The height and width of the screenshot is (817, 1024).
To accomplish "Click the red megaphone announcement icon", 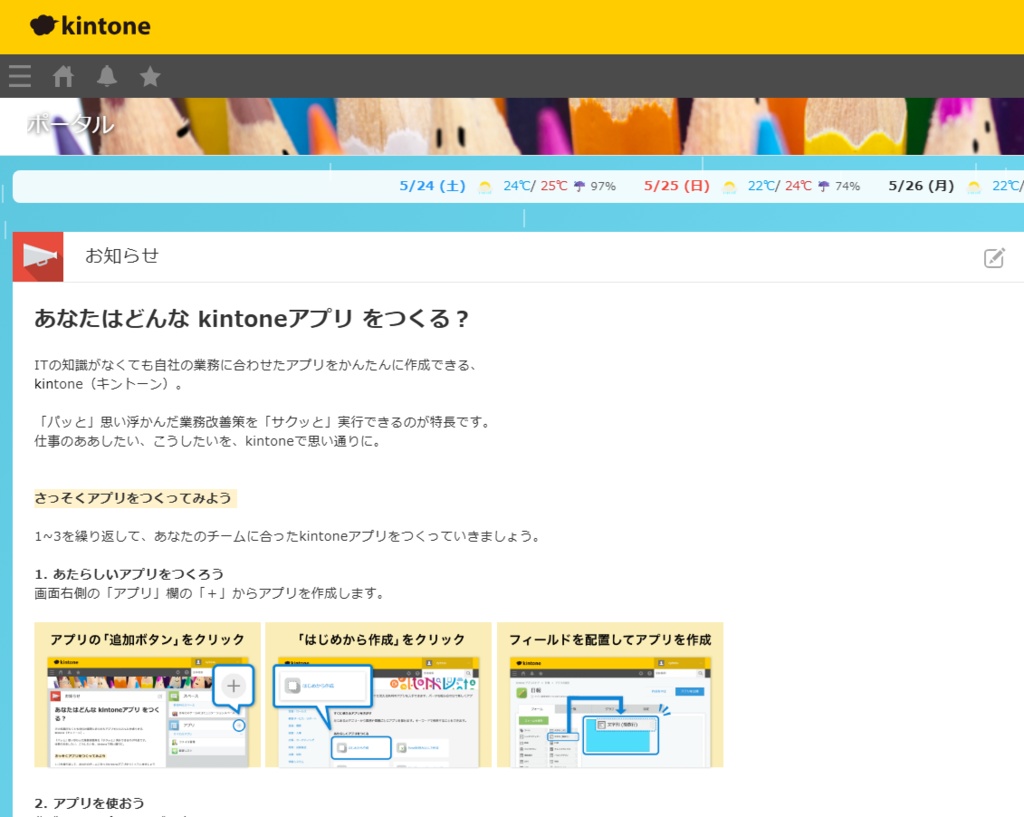I will click(x=38, y=257).
